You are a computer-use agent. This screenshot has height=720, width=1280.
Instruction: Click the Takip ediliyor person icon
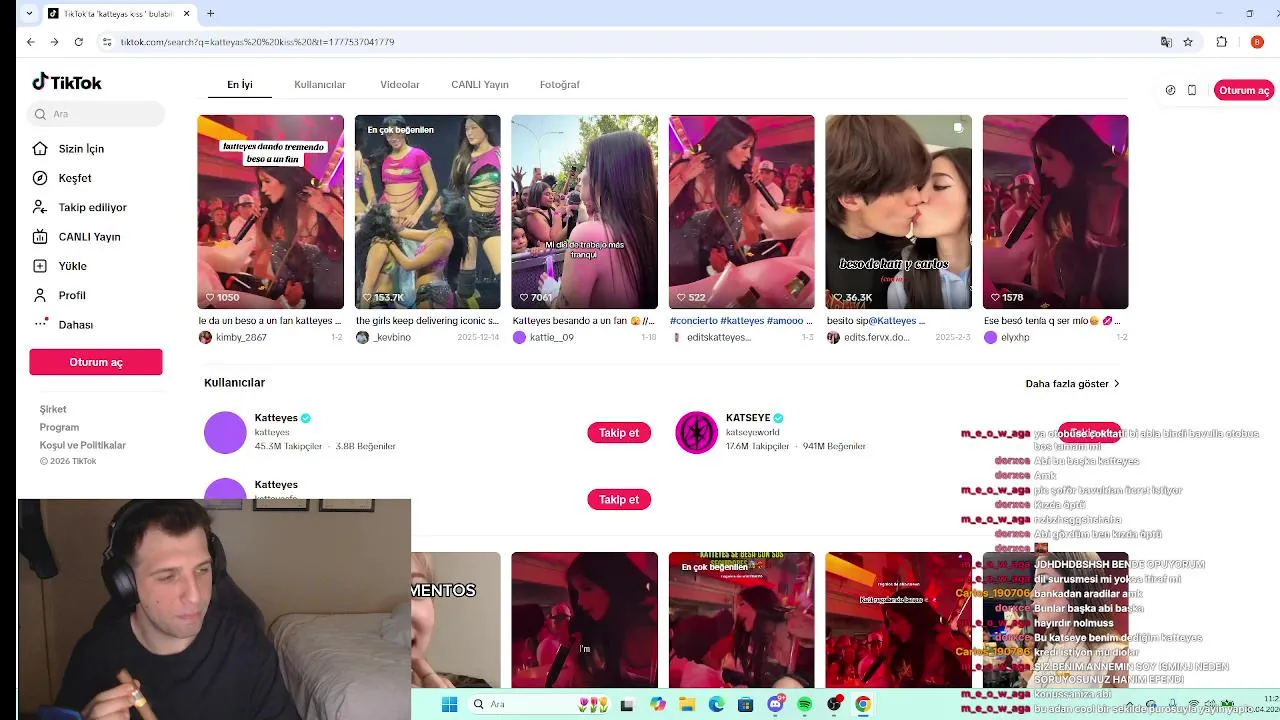point(40,207)
